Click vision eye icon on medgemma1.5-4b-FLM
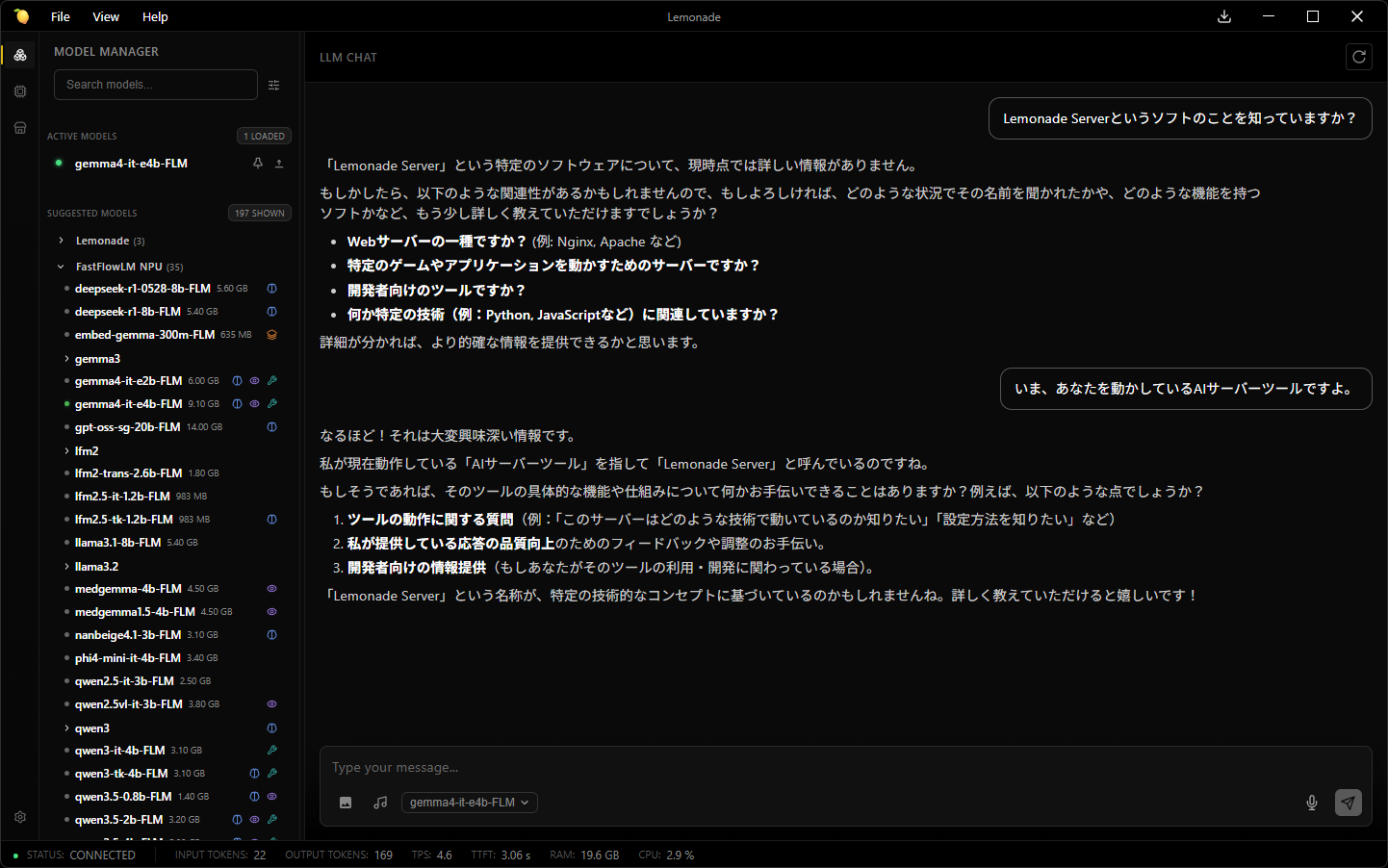Image resolution: width=1388 pixels, height=868 pixels. click(271, 612)
